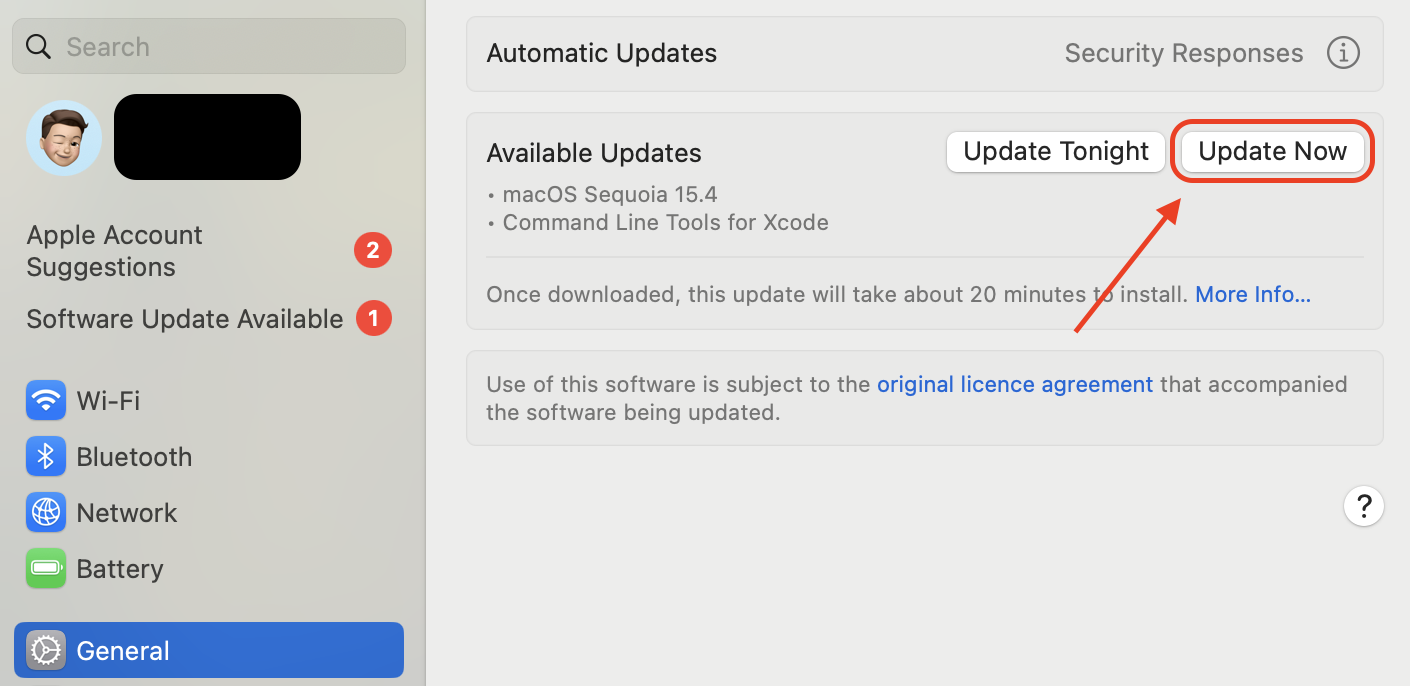Schedule the update with Update Tonight
This screenshot has width=1410, height=686.
[1055, 151]
